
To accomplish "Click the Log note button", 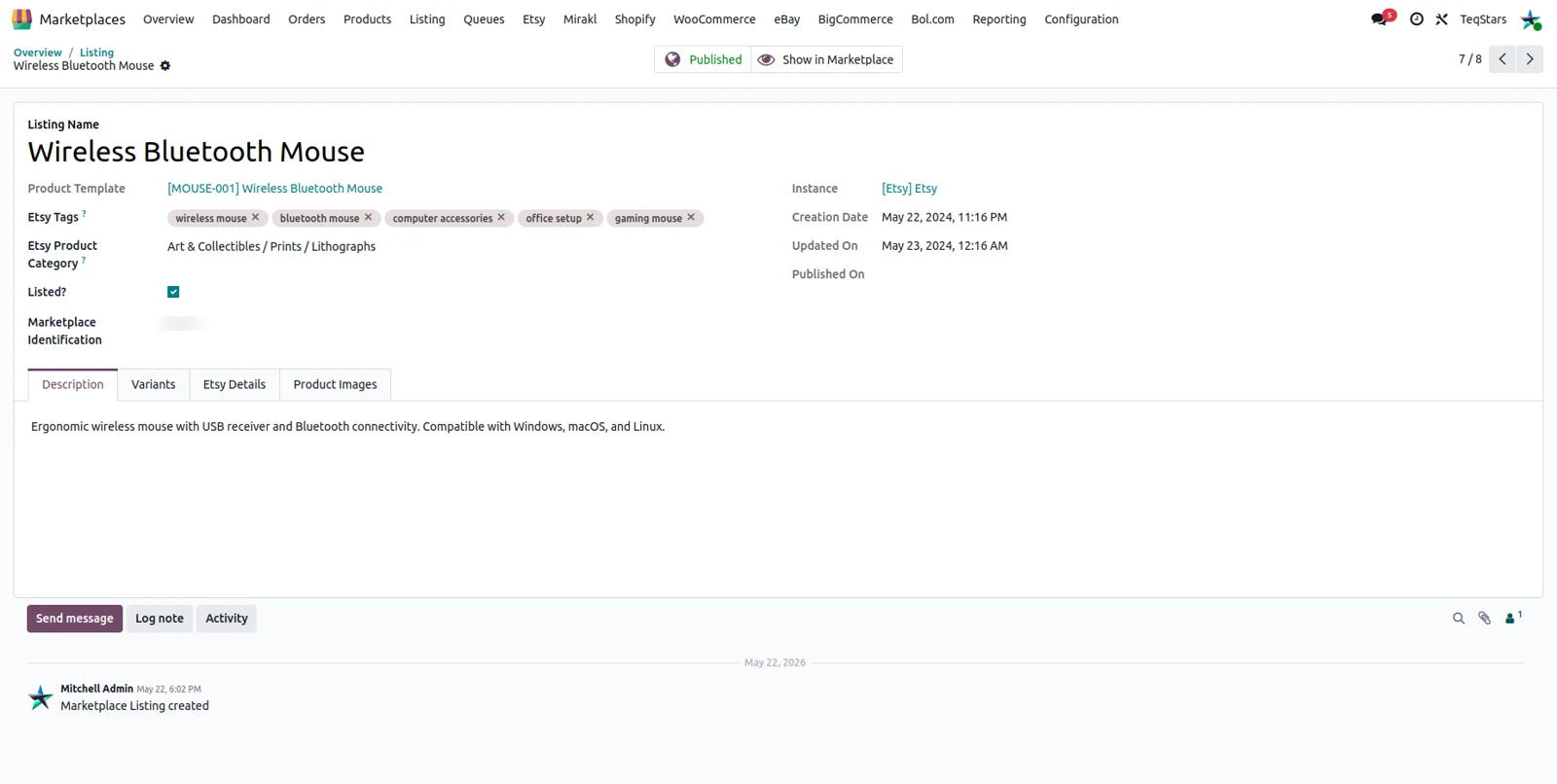I will pyautogui.click(x=160, y=619).
